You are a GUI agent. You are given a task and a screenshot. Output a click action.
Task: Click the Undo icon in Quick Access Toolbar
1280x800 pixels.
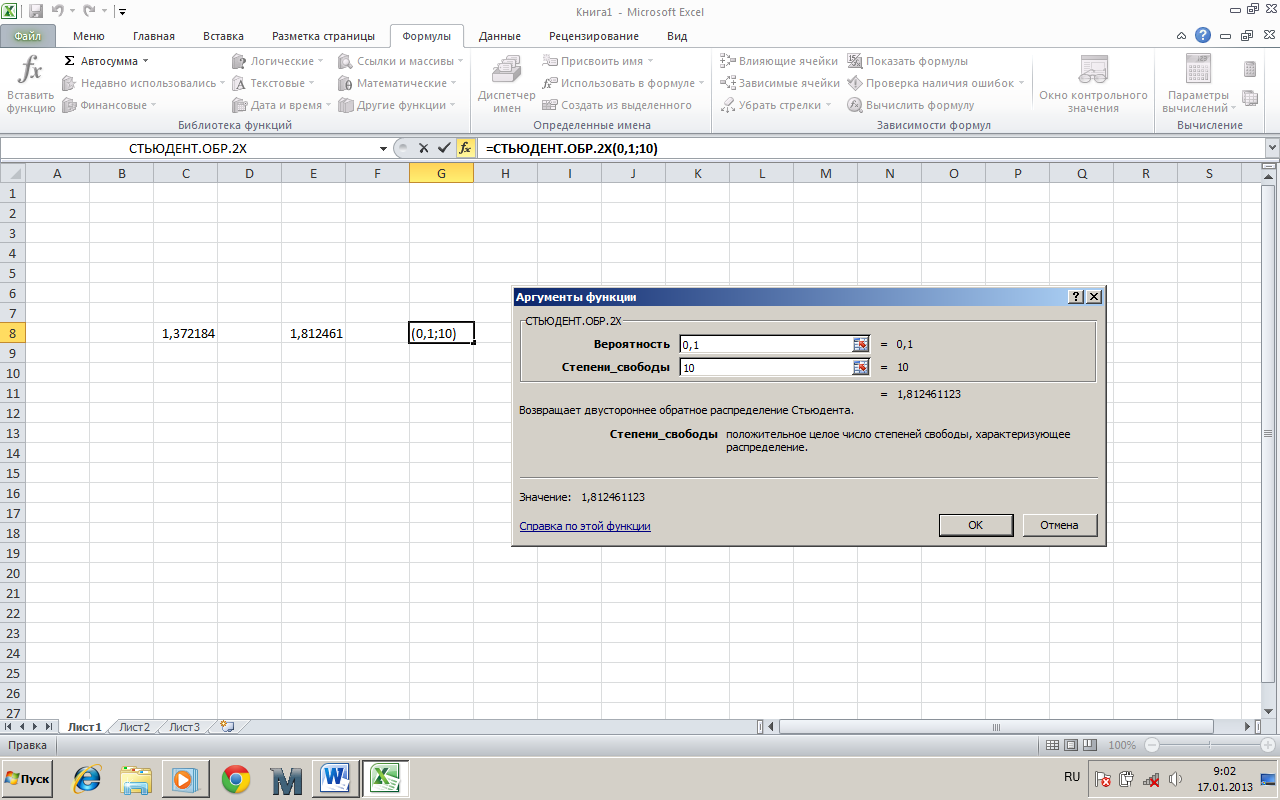58,11
